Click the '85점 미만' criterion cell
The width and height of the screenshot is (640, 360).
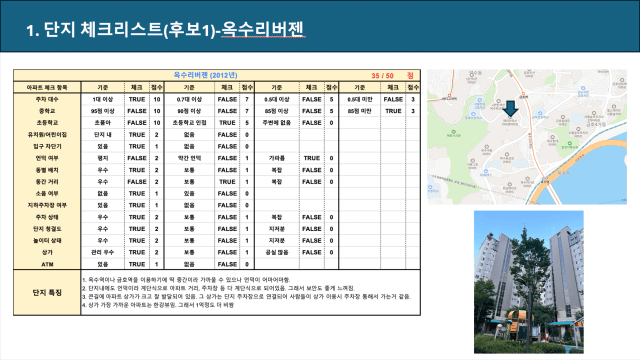click(x=360, y=111)
